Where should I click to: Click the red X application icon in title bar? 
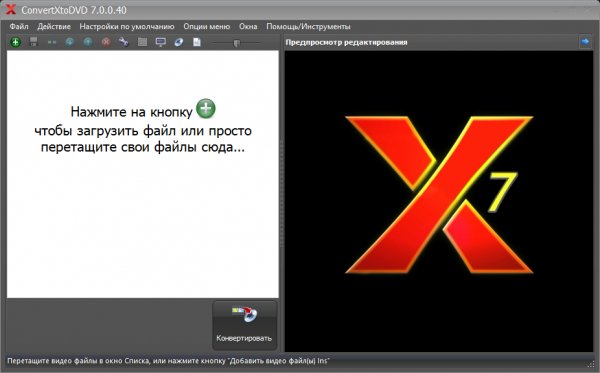click(x=11, y=10)
